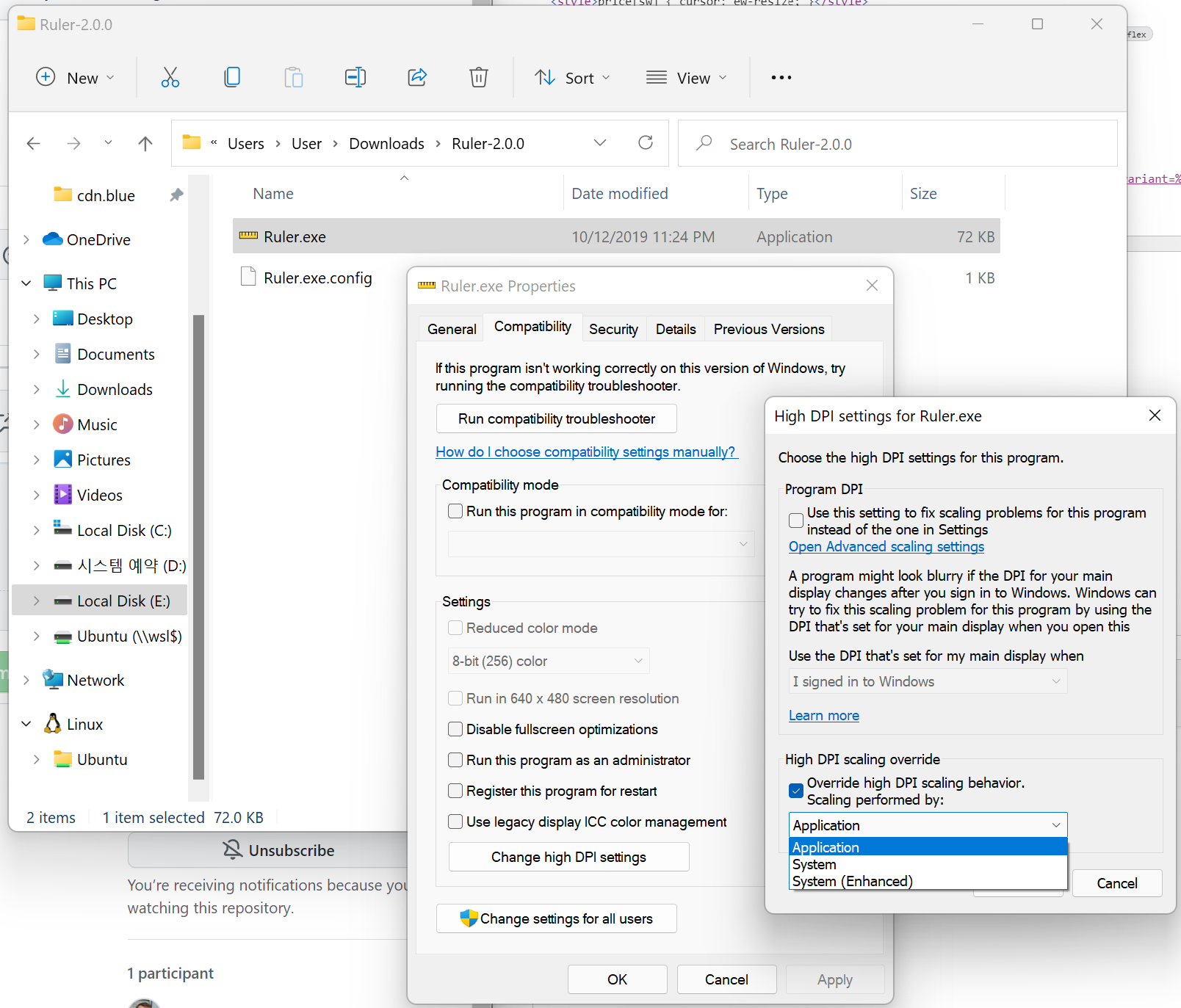Click the Paste clipboard icon
This screenshot has width=1181, height=1008.
coord(294,77)
